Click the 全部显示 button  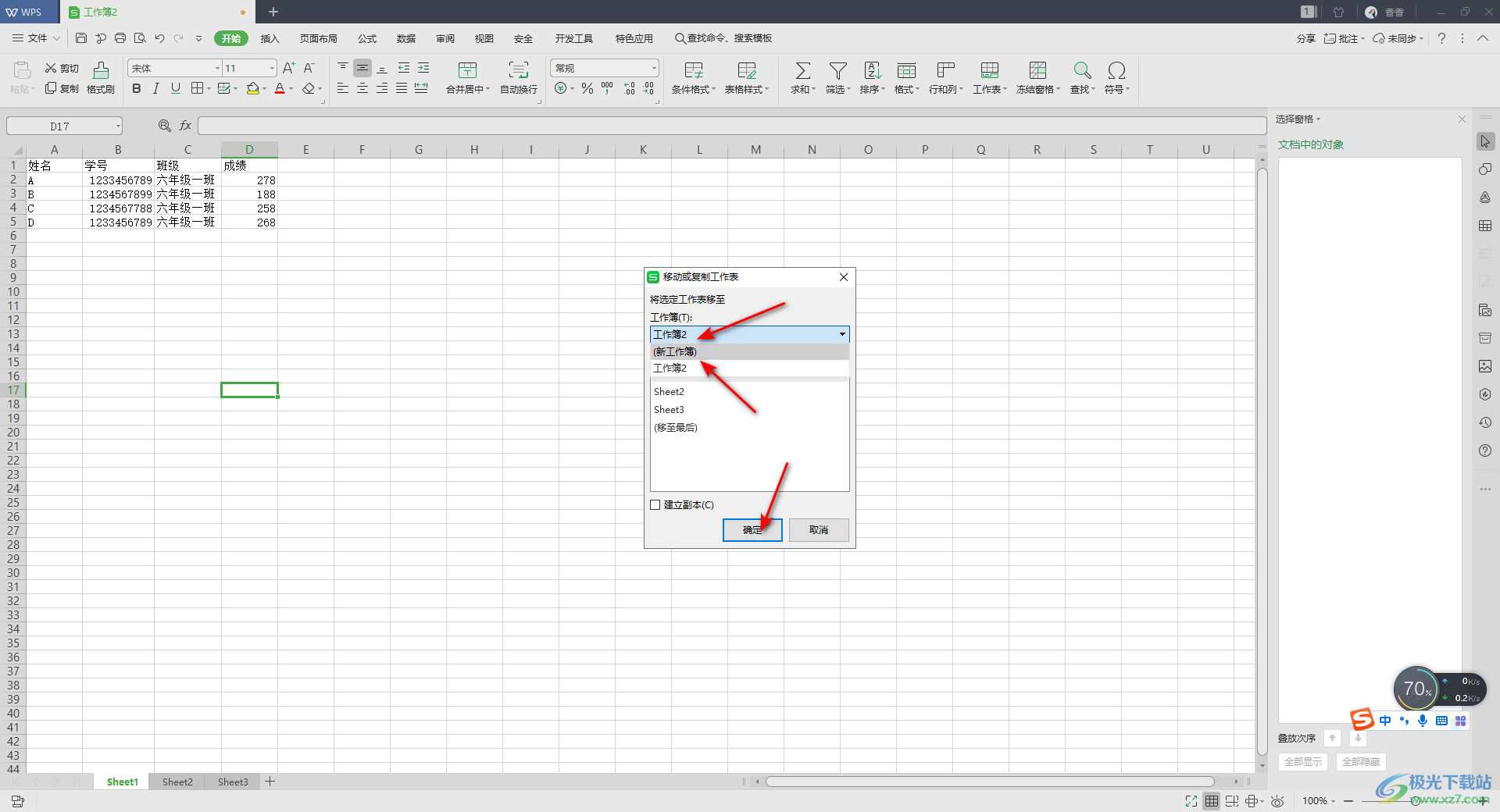(x=1303, y=761)
